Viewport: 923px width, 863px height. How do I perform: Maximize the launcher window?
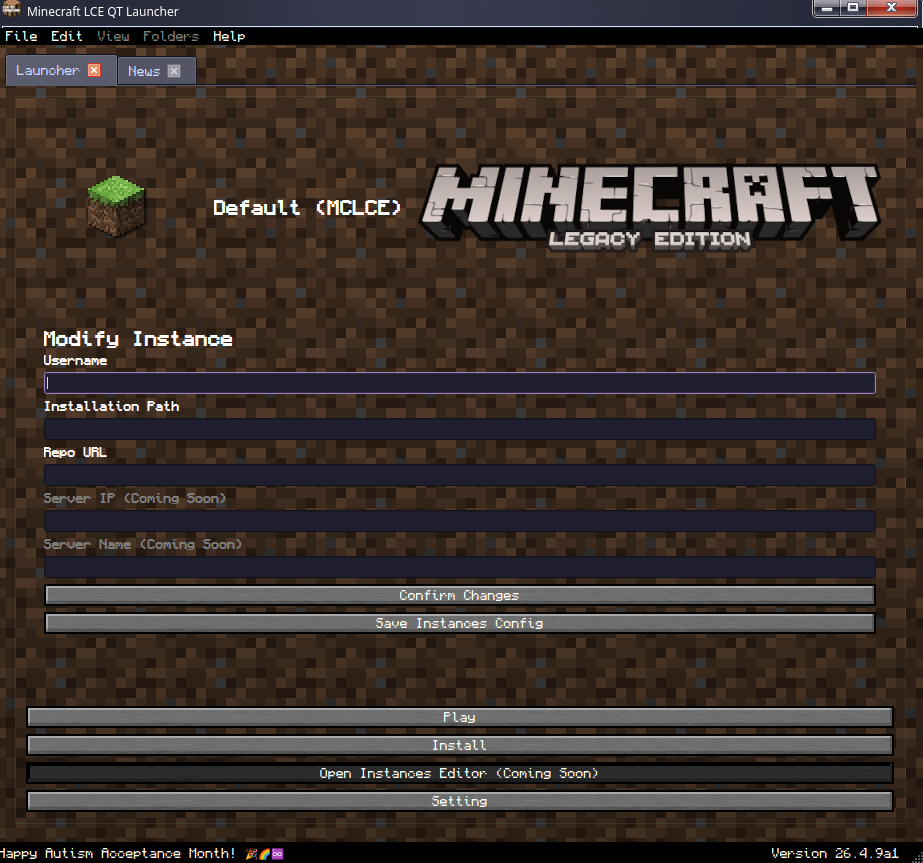[853, 8]
